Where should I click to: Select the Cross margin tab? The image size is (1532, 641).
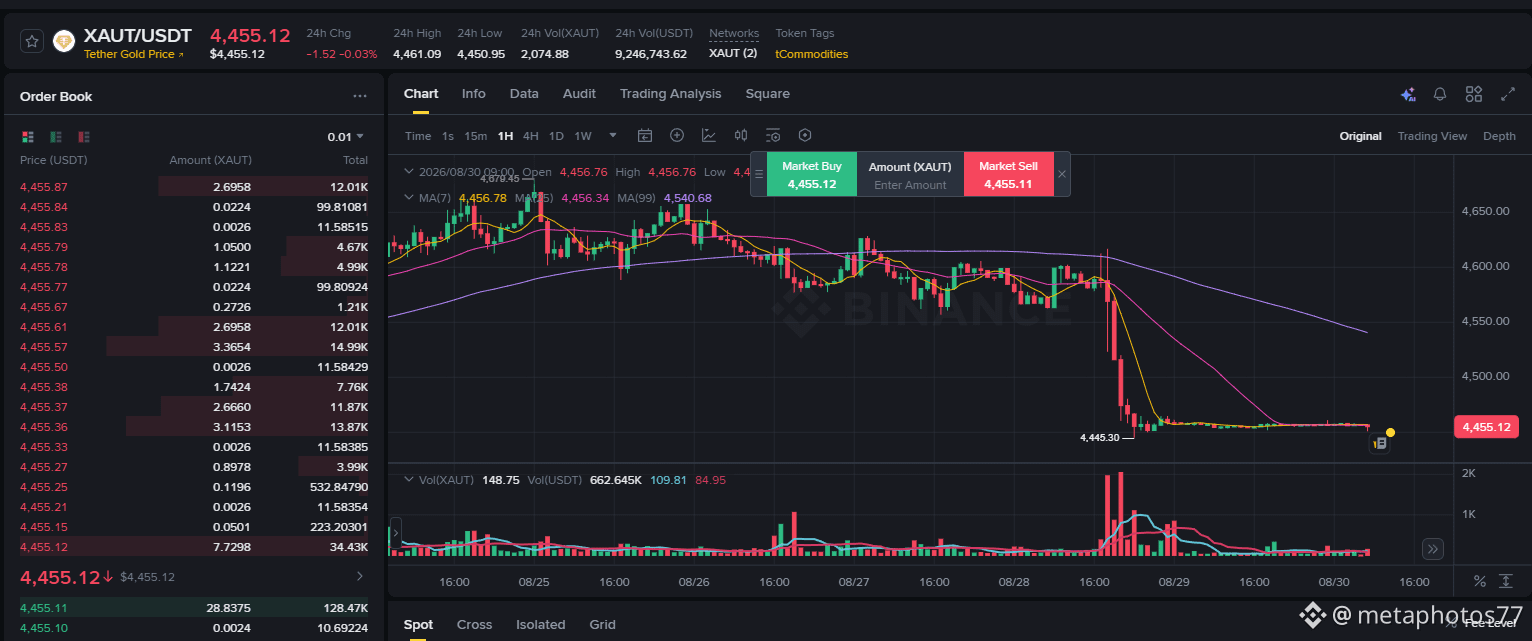click(474, 624)
